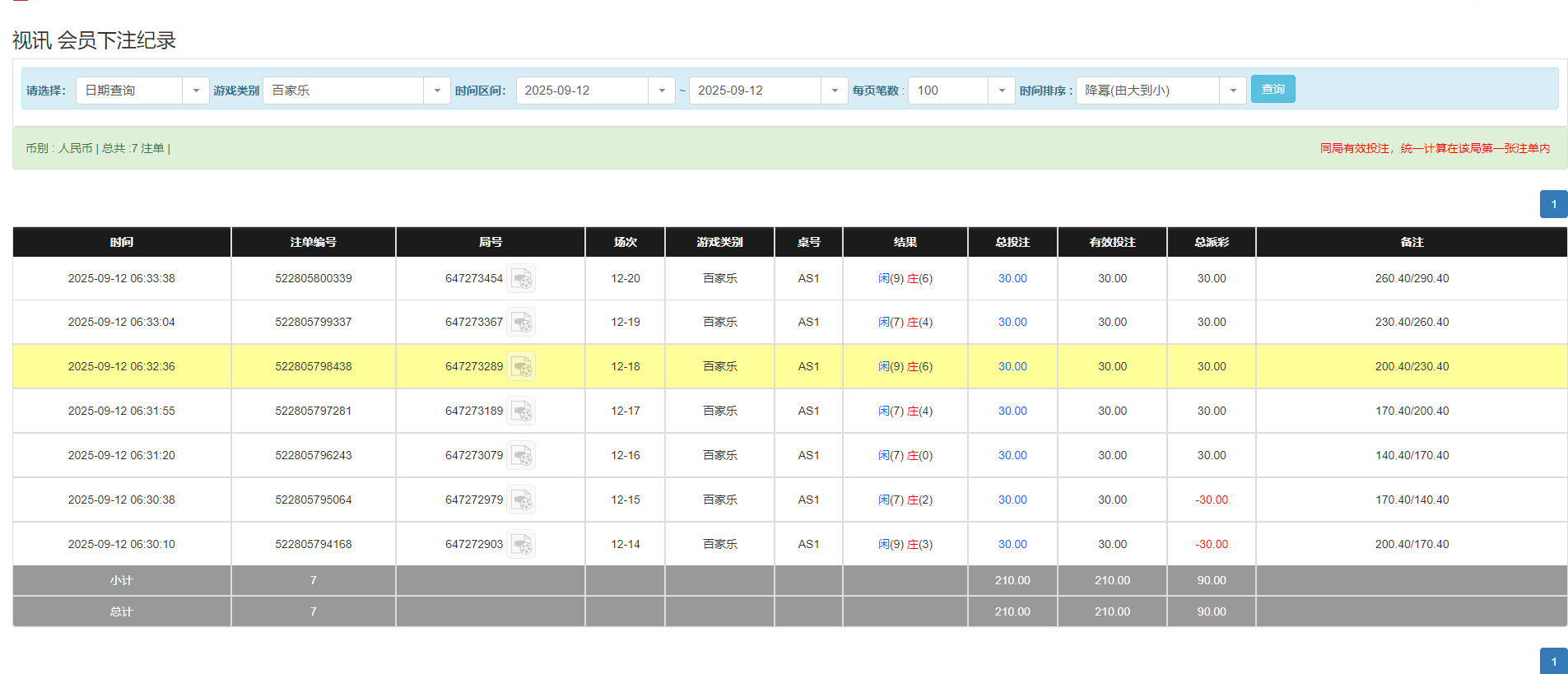Click bottom pagination page 1 button
1568x674 pixels.
click(x=1553, y=662)
